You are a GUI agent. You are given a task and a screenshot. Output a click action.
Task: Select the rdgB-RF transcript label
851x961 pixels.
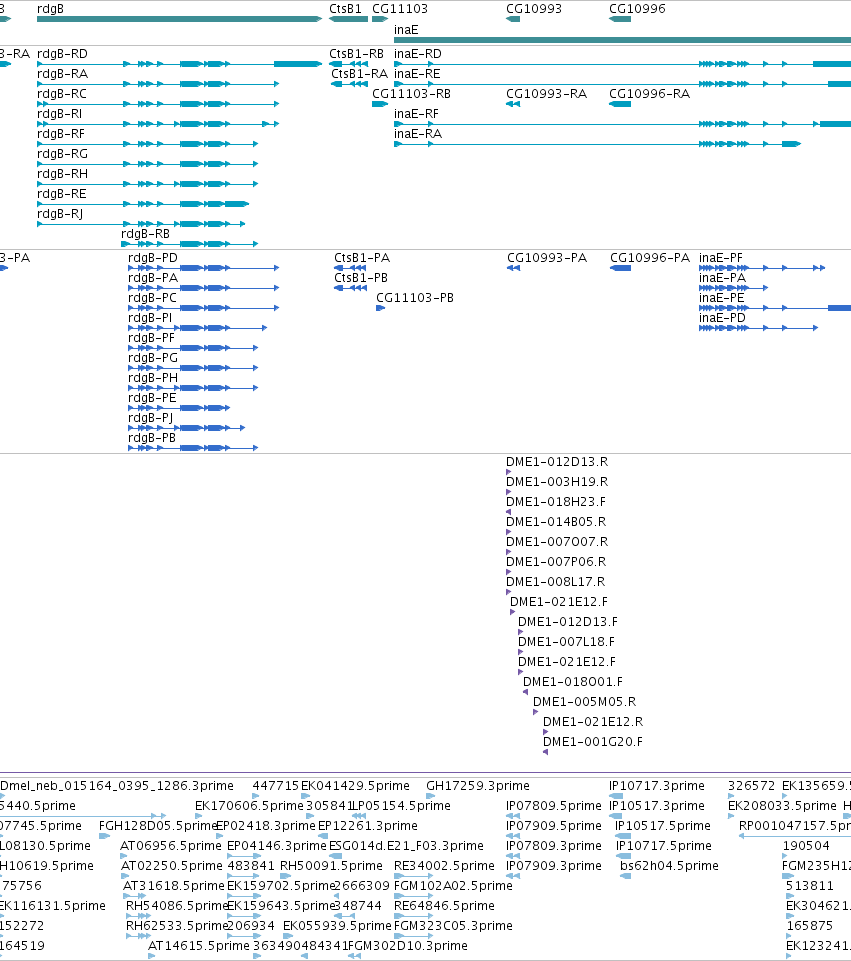click(61, 134)
